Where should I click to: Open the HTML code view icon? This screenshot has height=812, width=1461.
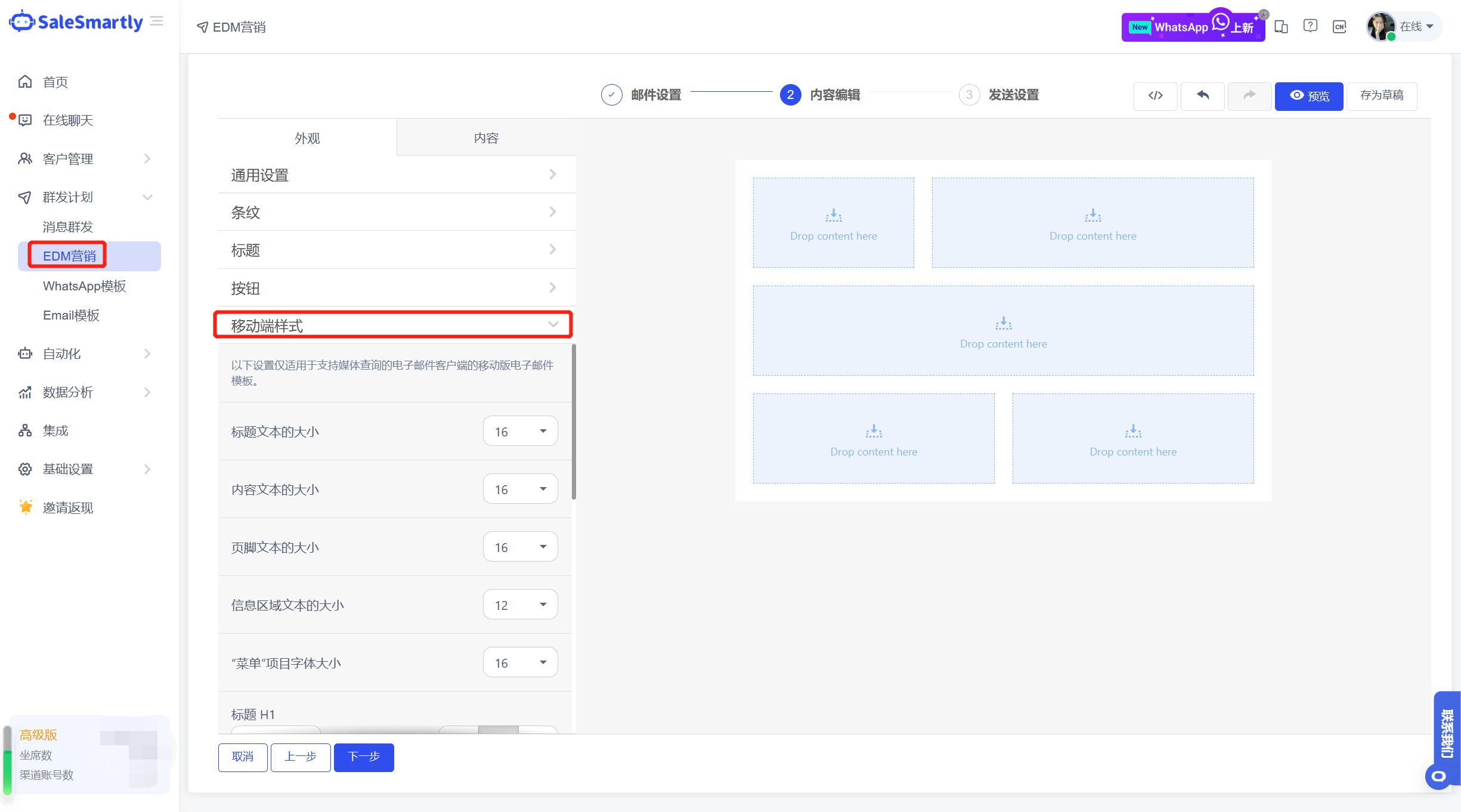pyautogui.click(x=1155, y=95)
